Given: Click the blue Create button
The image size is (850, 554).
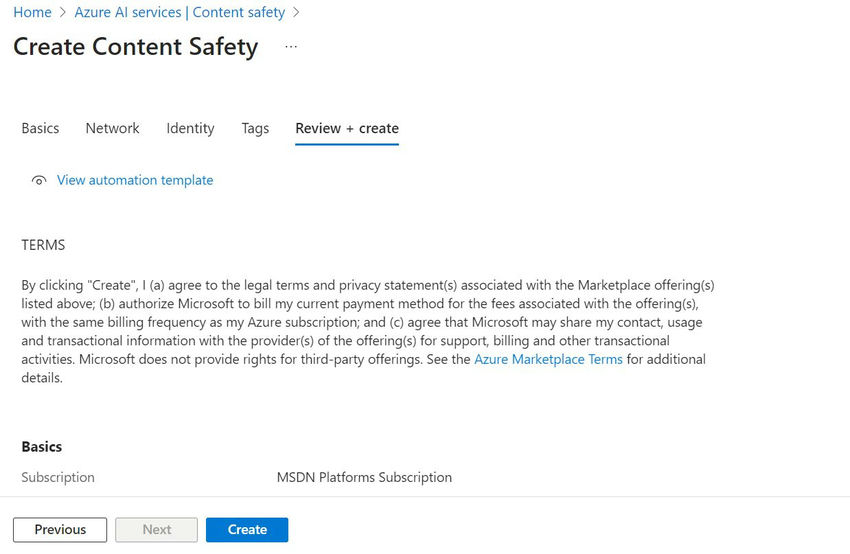Looking at the screenshot, I should (x=247, y=529).
